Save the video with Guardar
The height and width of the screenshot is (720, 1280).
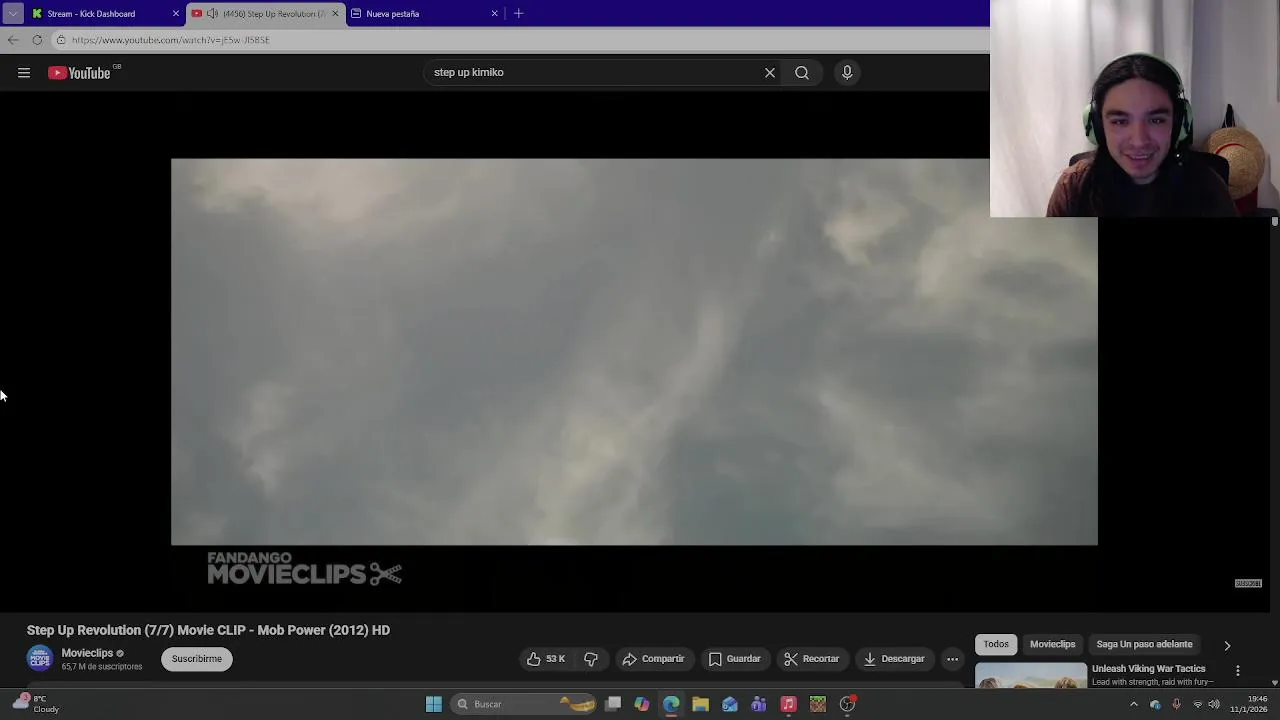pyautogui.click(x=735, y=659)
